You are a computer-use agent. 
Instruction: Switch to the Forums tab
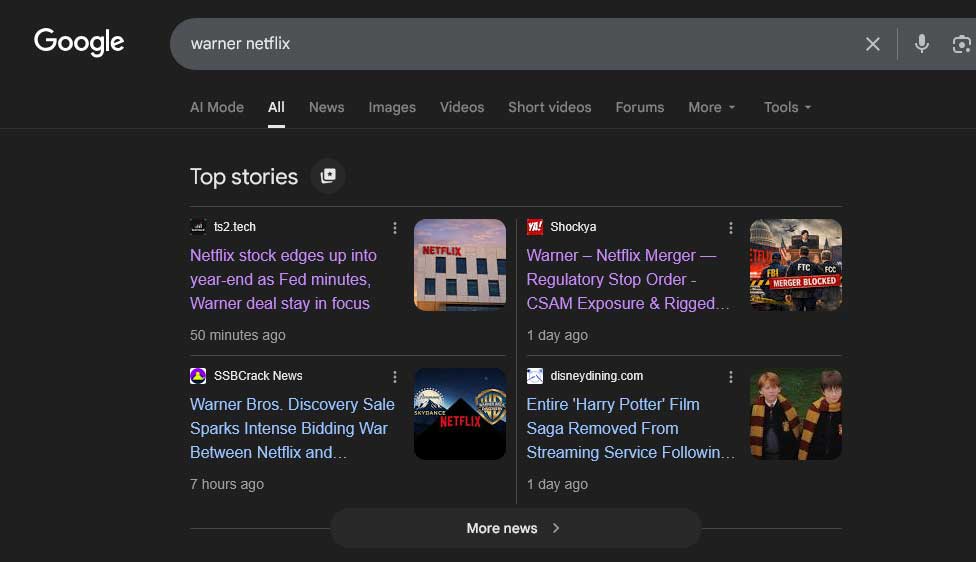[640, 107]
